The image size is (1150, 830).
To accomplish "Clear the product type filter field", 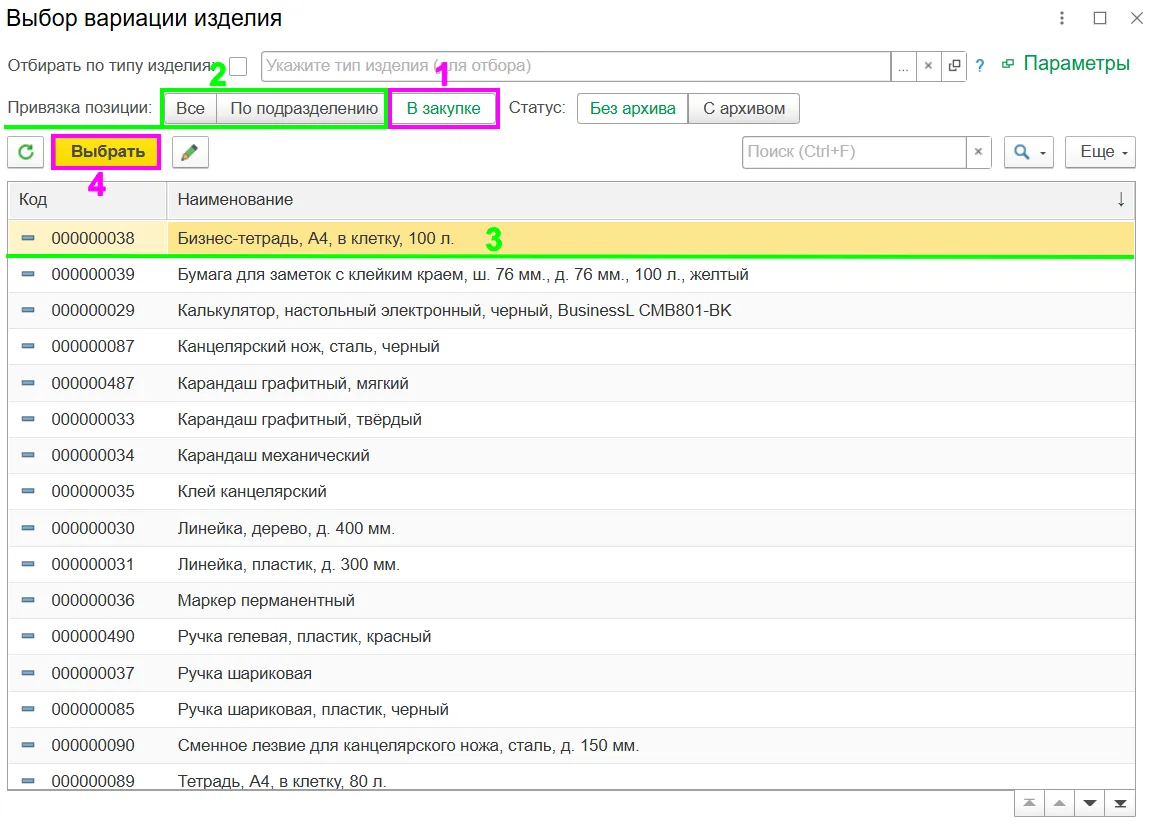I will point(928,66).
